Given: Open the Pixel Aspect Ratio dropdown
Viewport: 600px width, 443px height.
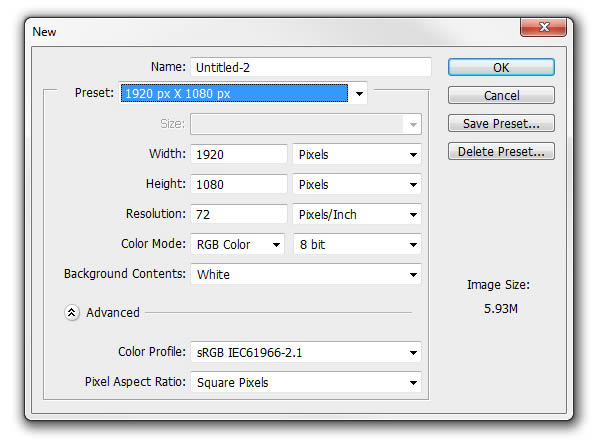Looking at the screenshot, I should 306,382.
